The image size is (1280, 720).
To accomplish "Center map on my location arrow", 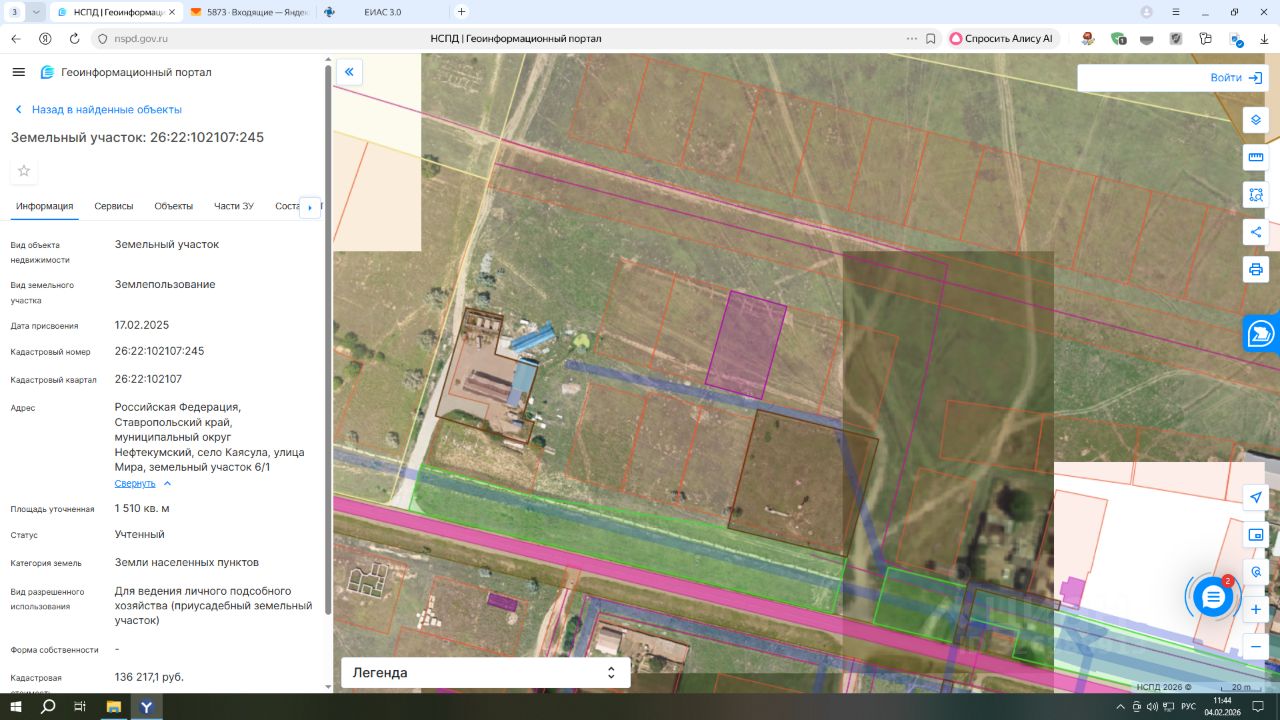I will coord(1256,497).
